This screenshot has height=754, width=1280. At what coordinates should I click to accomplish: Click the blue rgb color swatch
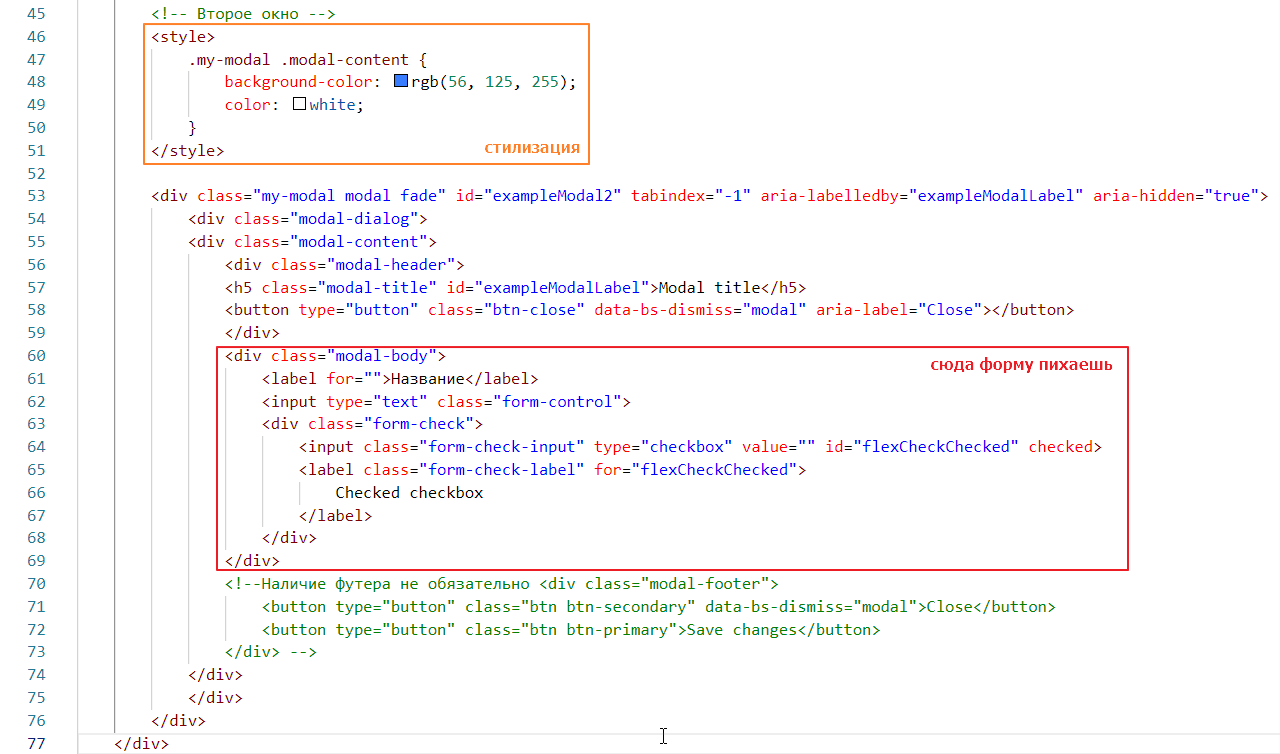coord(401,82)
